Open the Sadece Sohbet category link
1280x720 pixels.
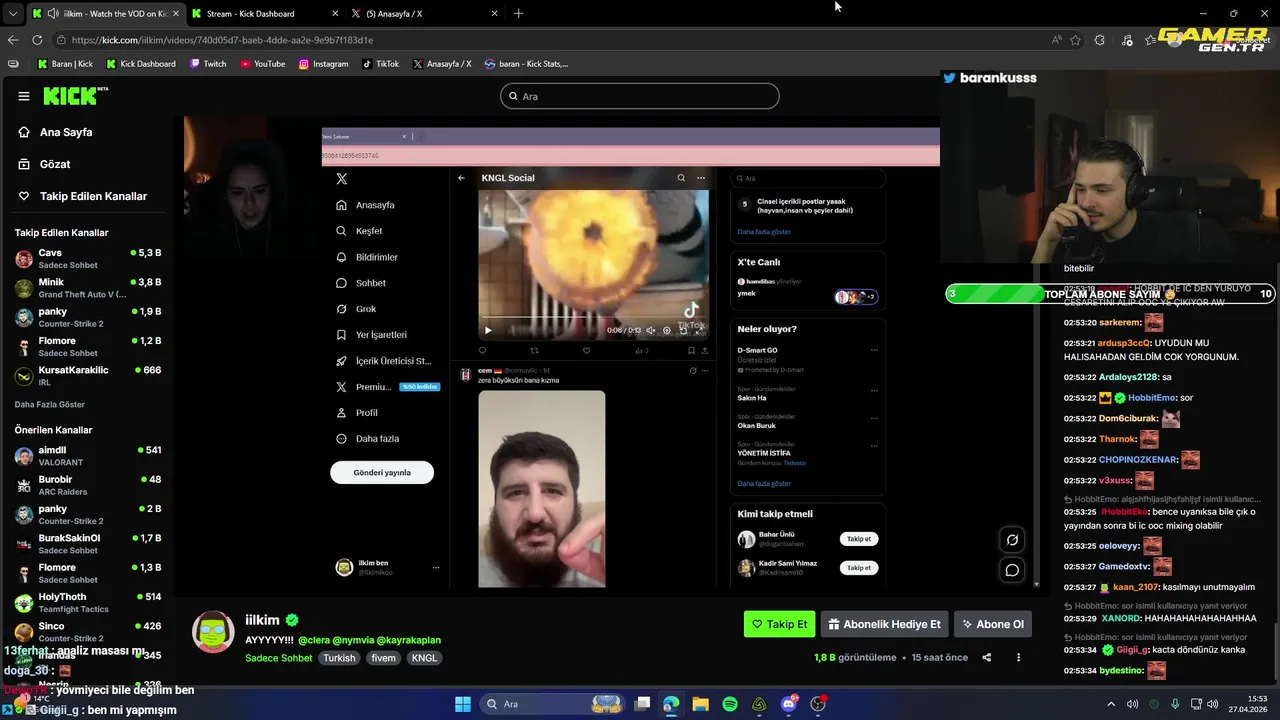(279, 658)
